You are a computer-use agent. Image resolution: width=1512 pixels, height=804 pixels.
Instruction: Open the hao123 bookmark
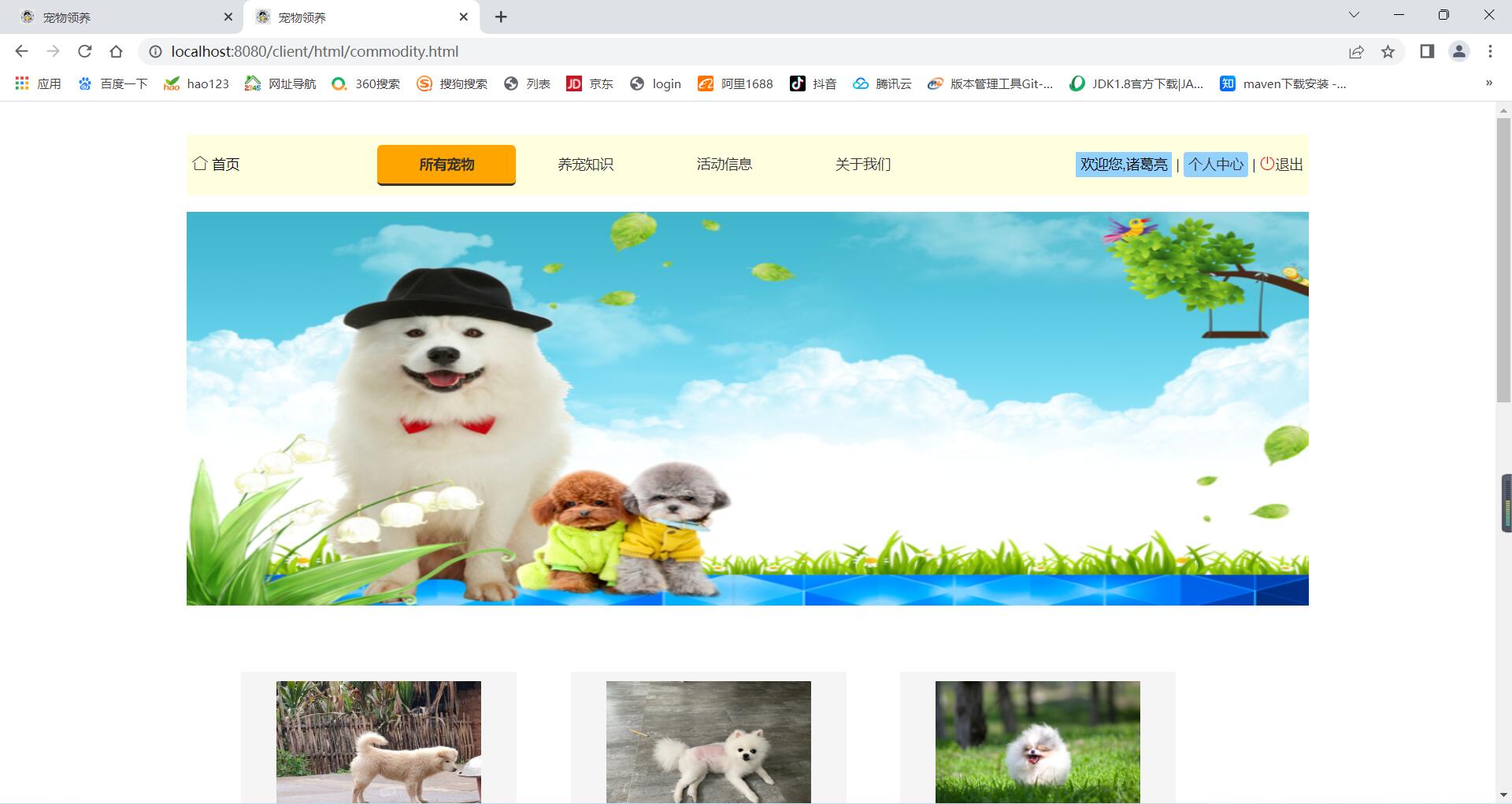[196, 83]
